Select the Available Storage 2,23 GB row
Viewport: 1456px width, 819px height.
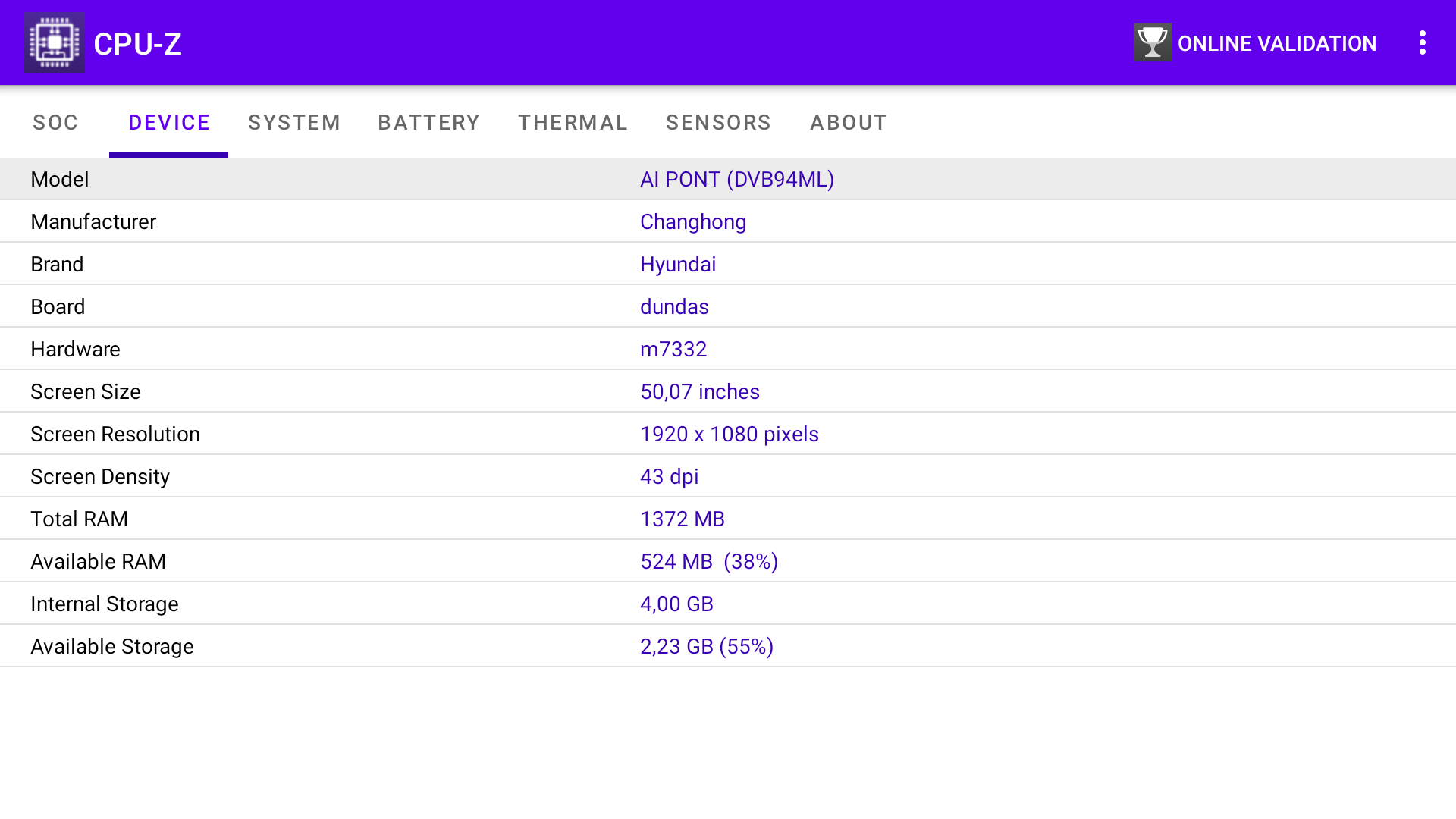click(x=706, y=647)
